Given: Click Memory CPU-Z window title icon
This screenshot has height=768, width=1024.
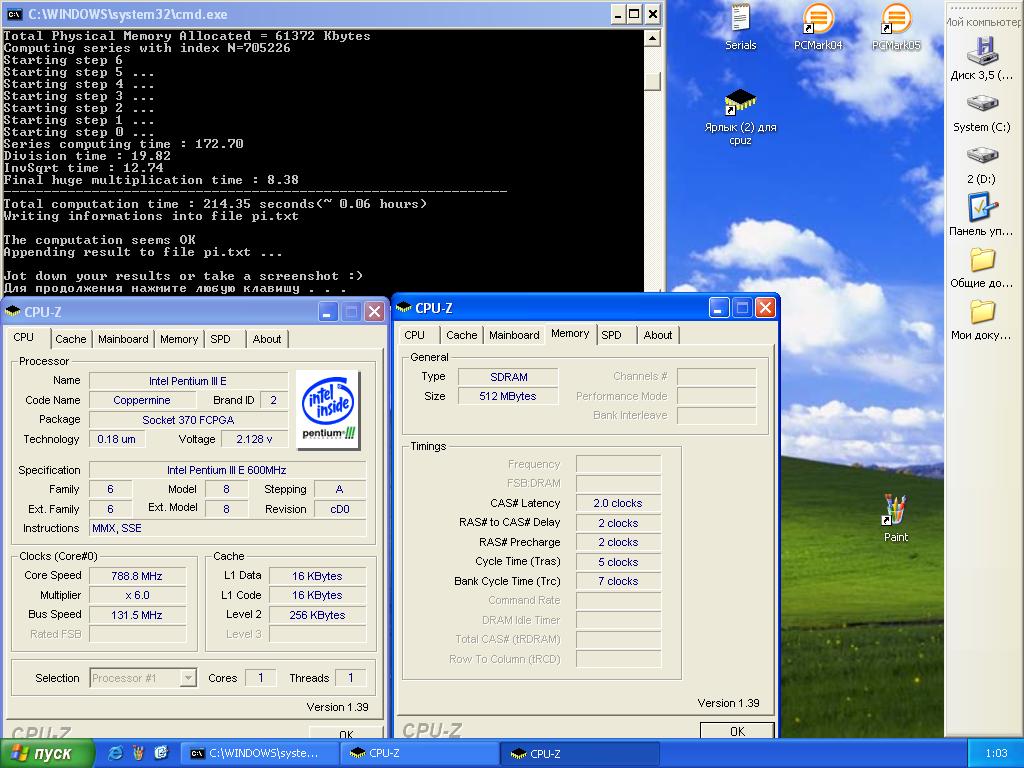Looking at the screenshot, I should pos(404,308).
